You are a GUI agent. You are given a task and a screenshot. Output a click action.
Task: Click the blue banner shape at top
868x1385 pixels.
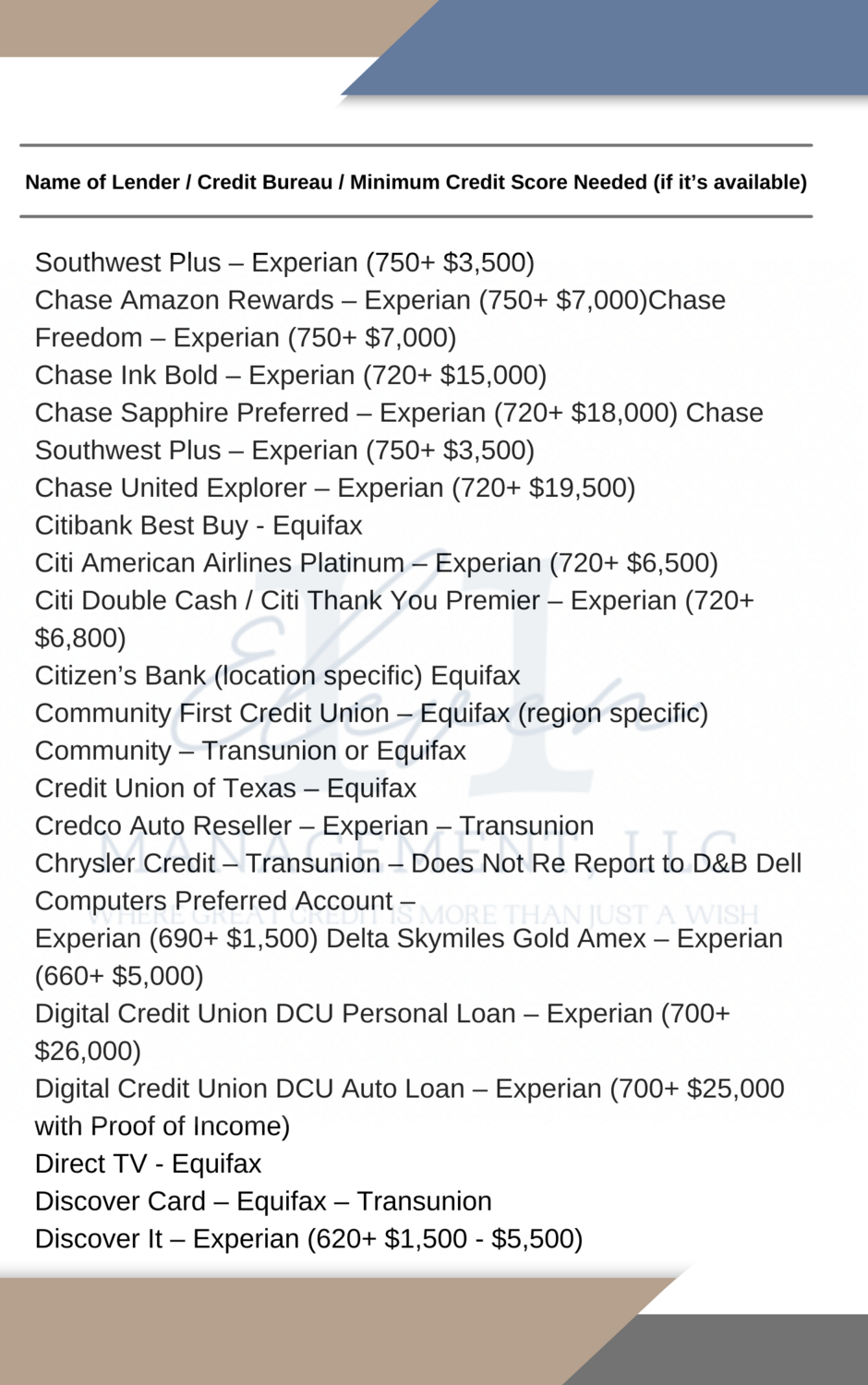[628, 46]
